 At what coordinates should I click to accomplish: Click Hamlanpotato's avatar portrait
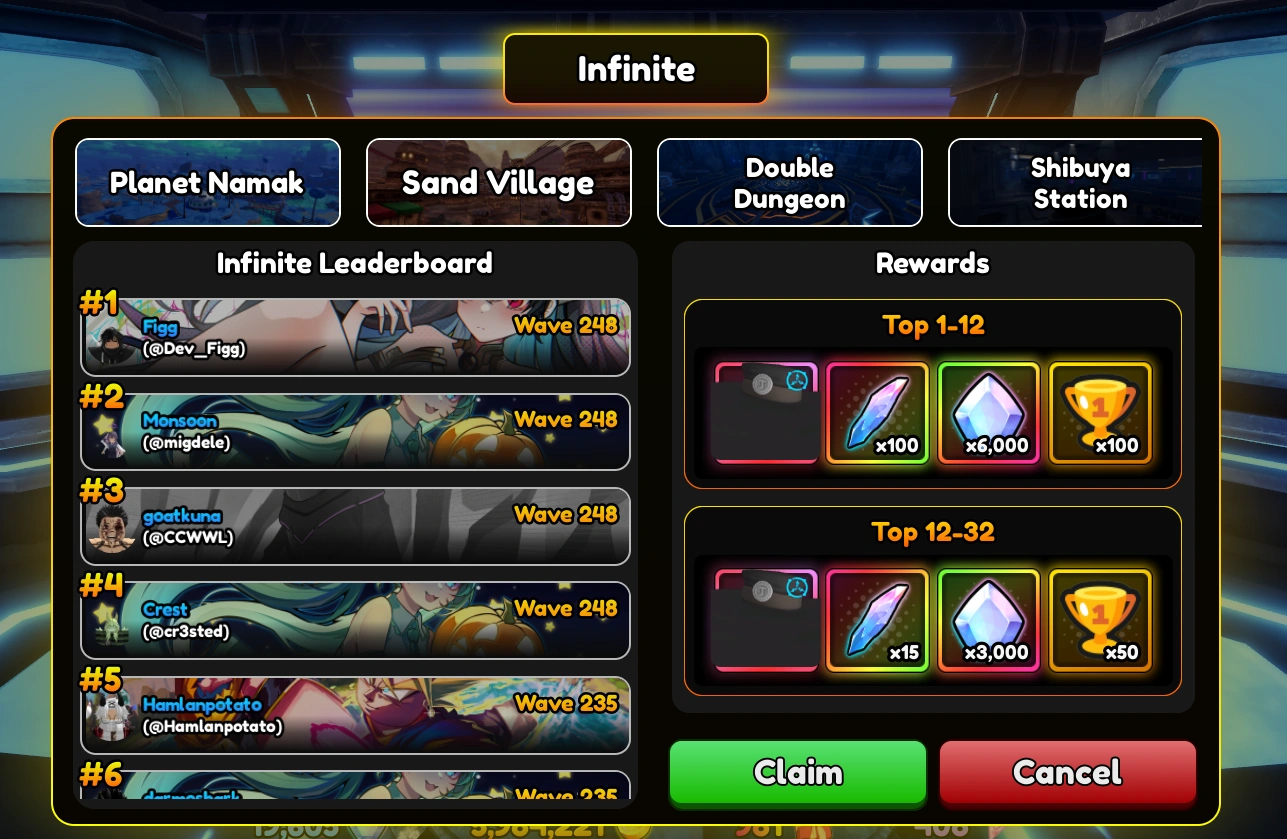pos(110,717)
